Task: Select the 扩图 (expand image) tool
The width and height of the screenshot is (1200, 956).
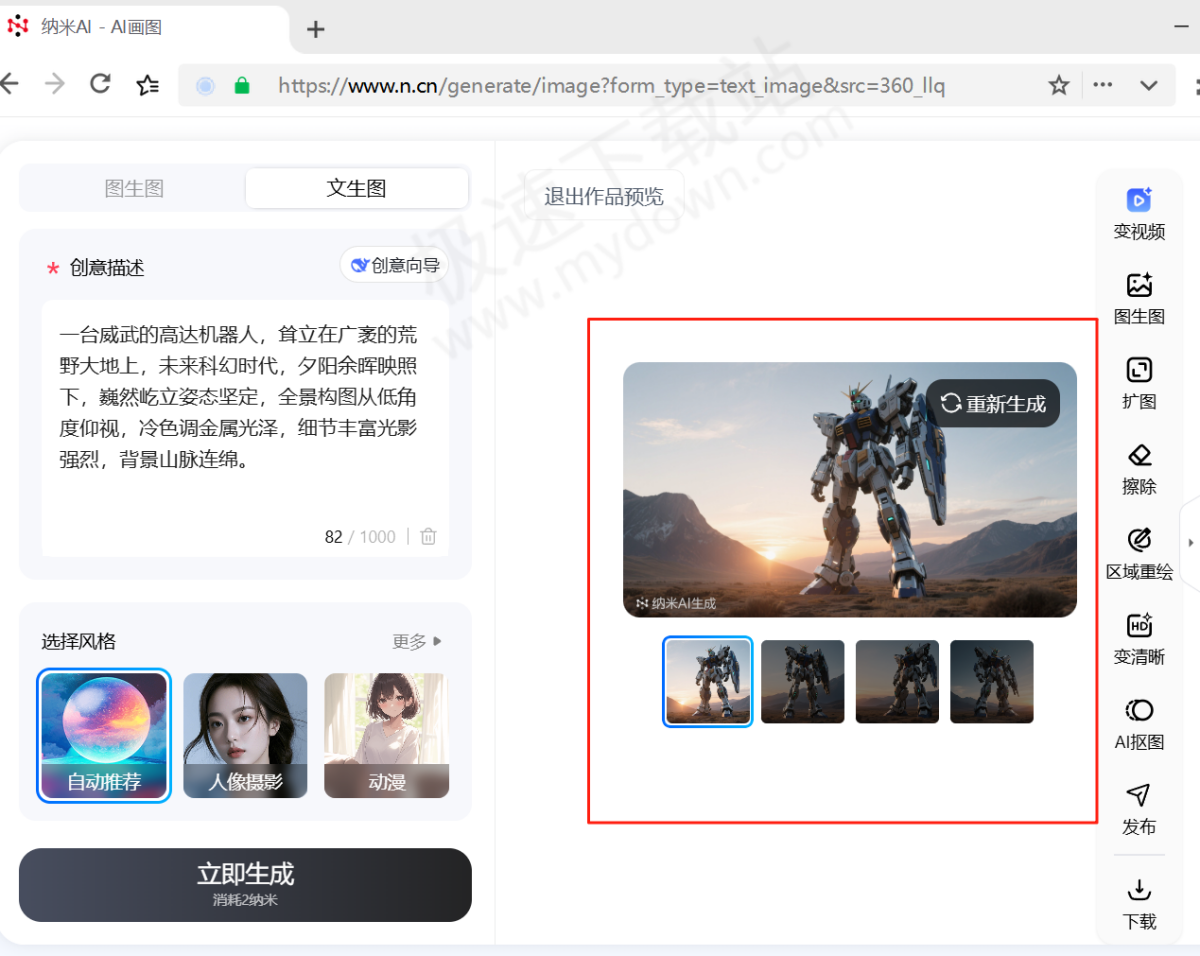Action: pos(1139,380)
